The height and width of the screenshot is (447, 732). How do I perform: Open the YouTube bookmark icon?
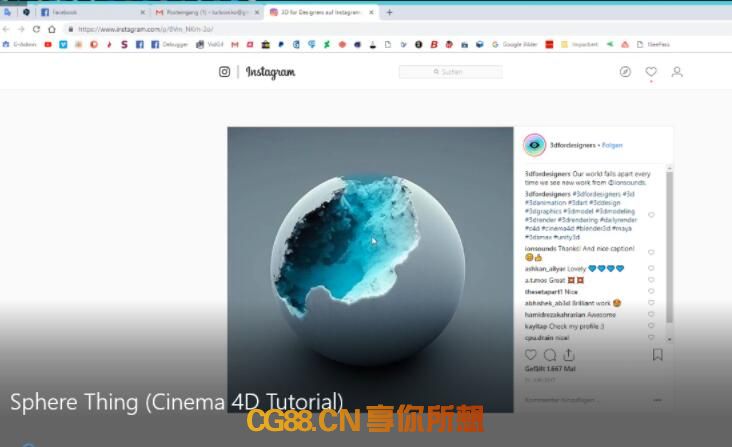pos(48,44)
